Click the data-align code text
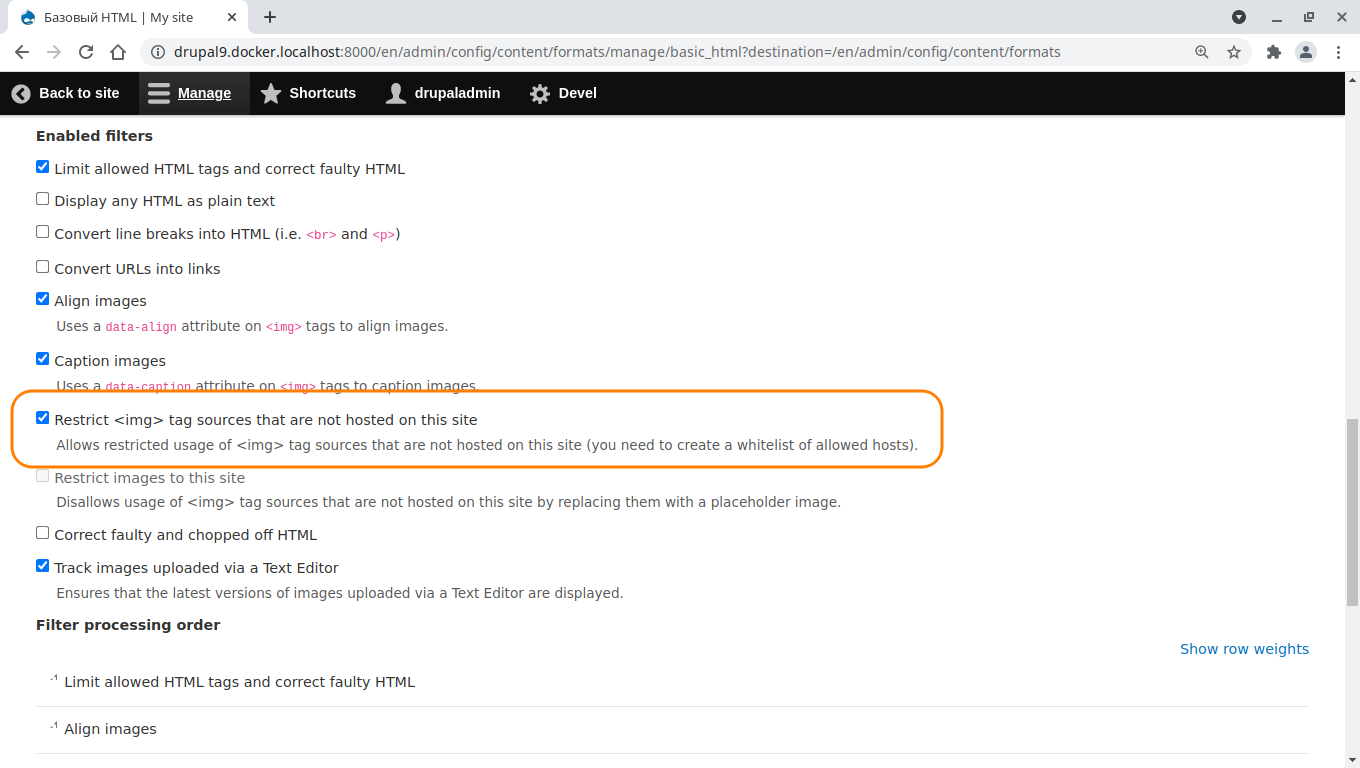 point(141,327)
